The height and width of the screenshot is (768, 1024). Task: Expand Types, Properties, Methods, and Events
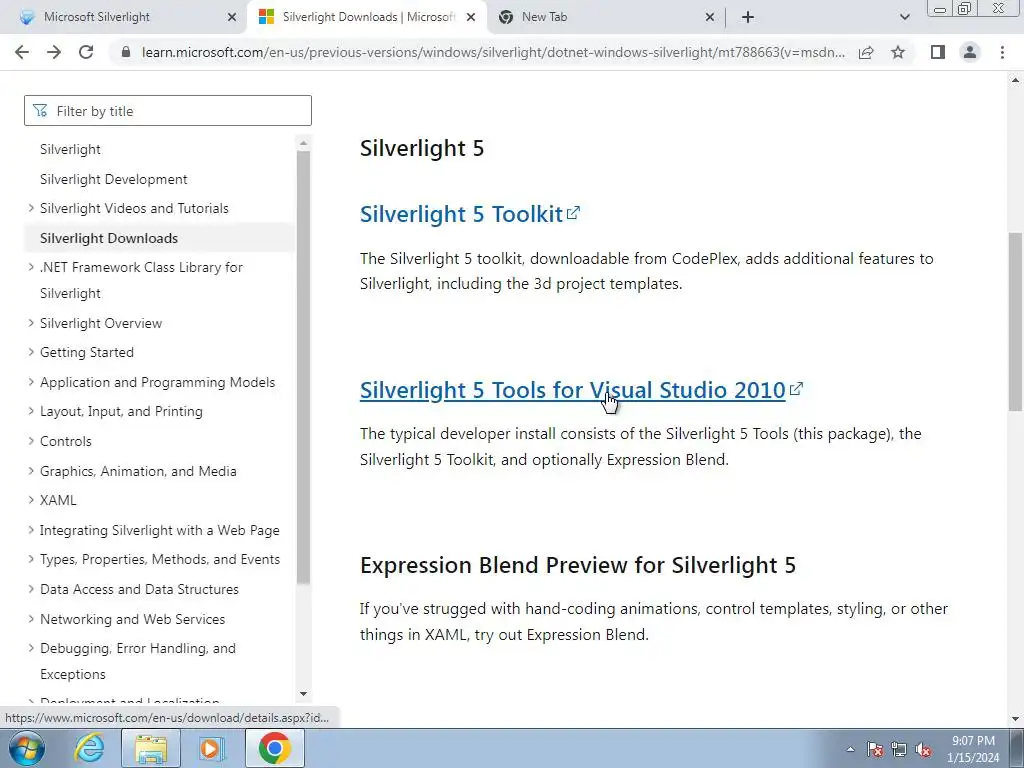point(31,559)
